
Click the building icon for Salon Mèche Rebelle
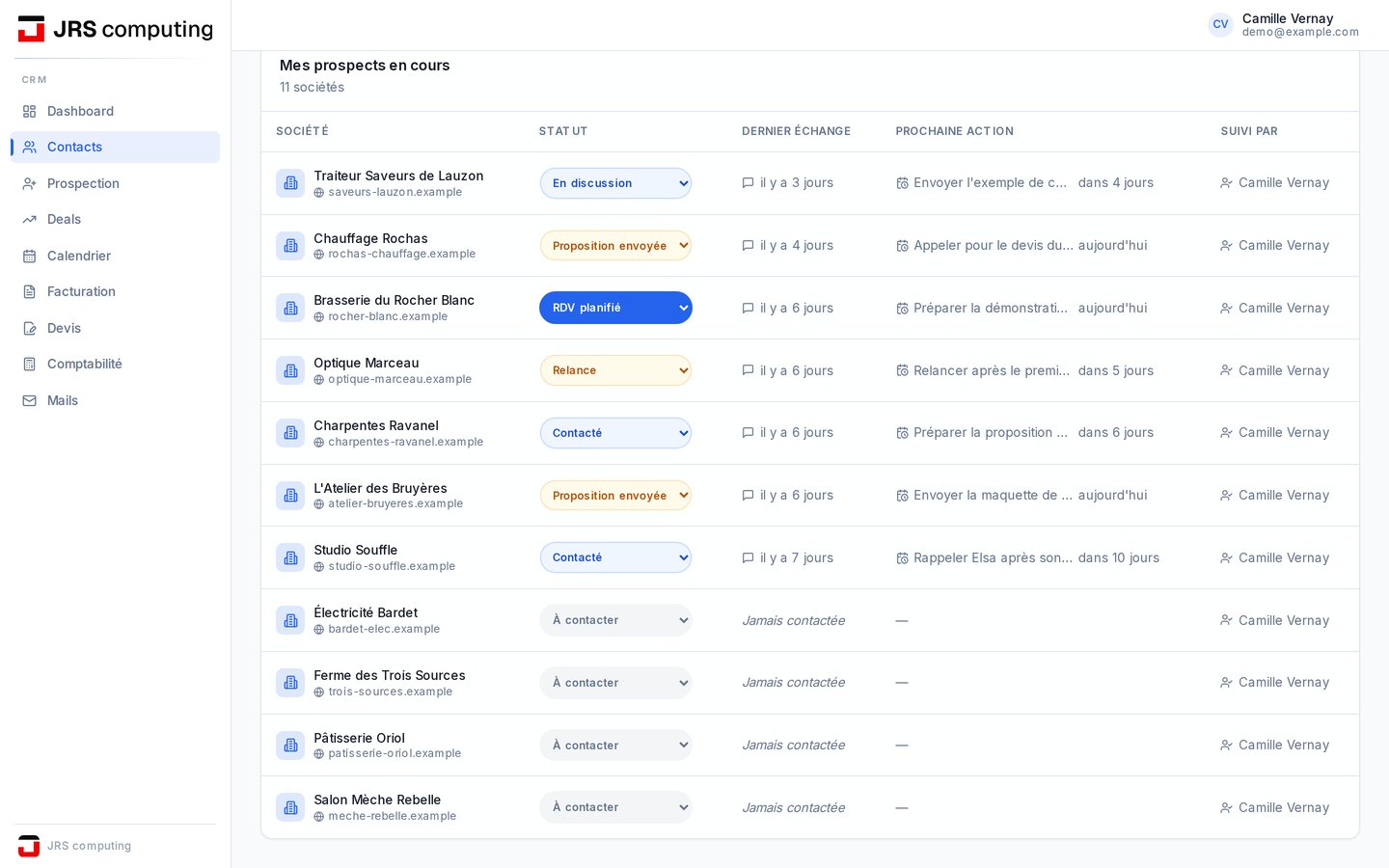pos(290,807)
